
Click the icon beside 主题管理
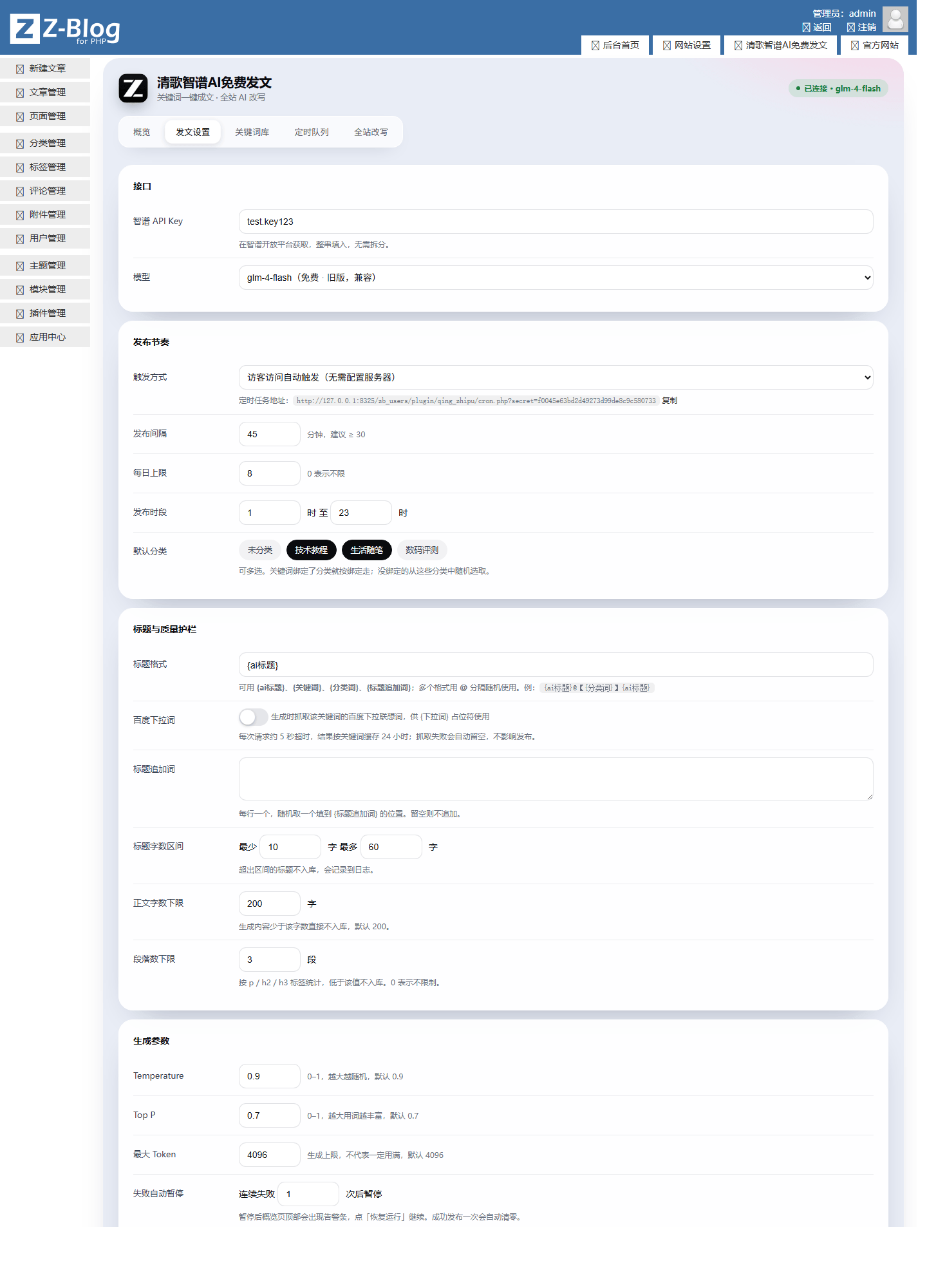(20, 266)
